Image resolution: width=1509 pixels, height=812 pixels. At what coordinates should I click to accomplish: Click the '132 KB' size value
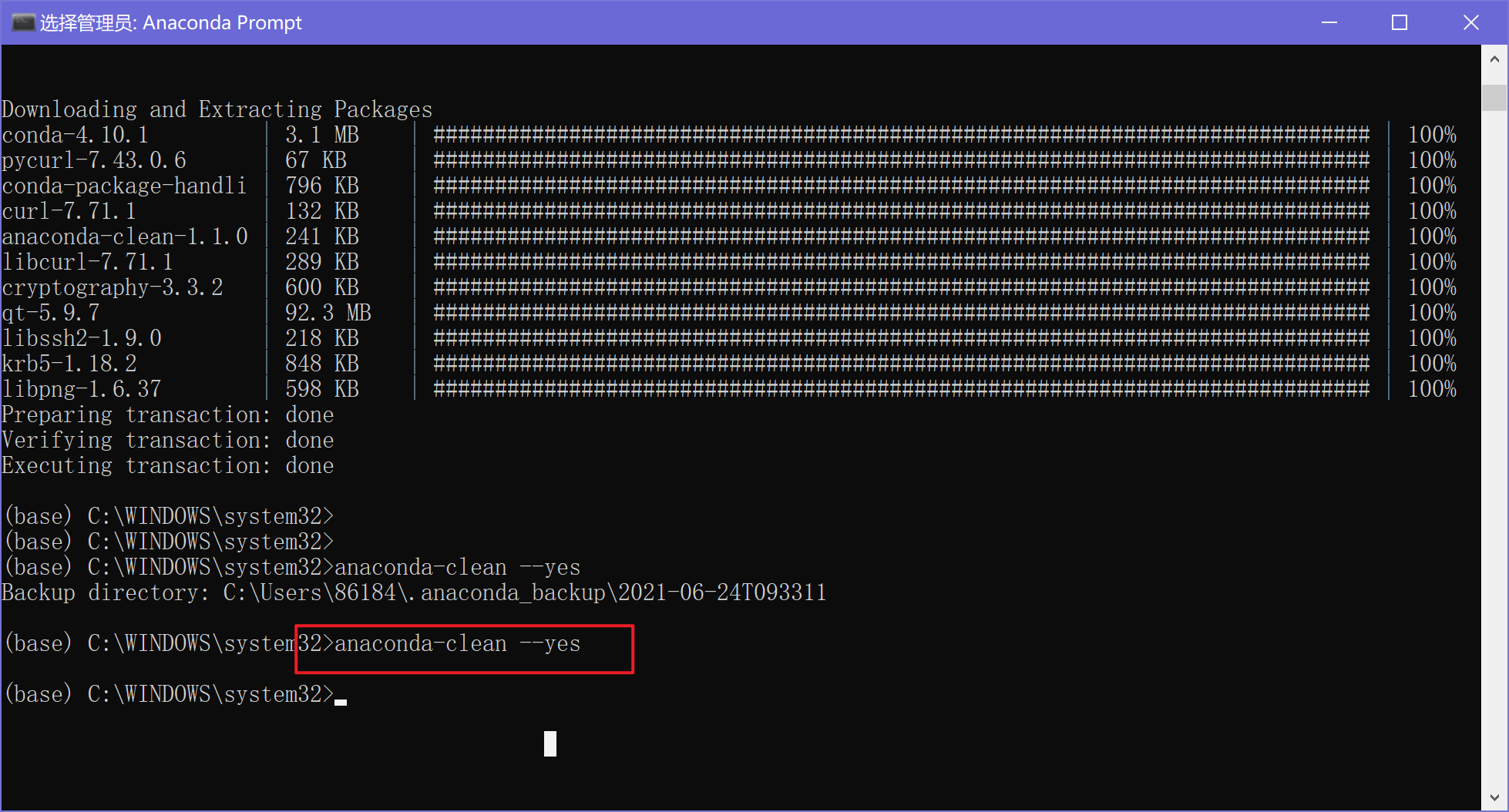pos(322,211)
